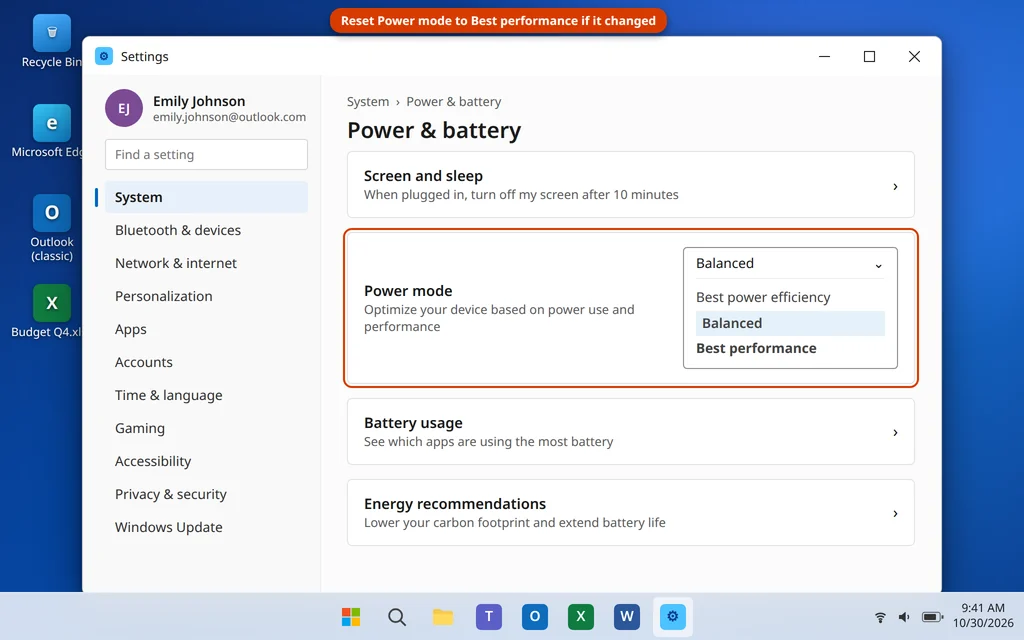Open Network & internet settings

[206, 263]
